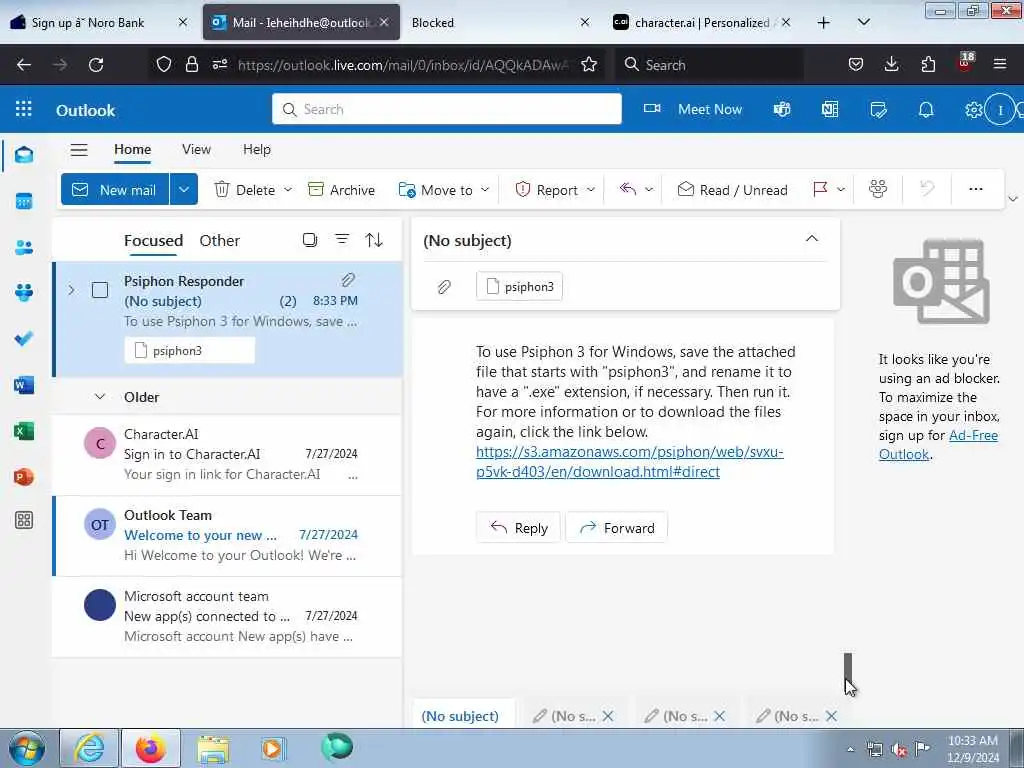Open People contacts in left sidebar
Image resolution: width=1024 pixels, height=768 pixels.
(x=24, y=248)
